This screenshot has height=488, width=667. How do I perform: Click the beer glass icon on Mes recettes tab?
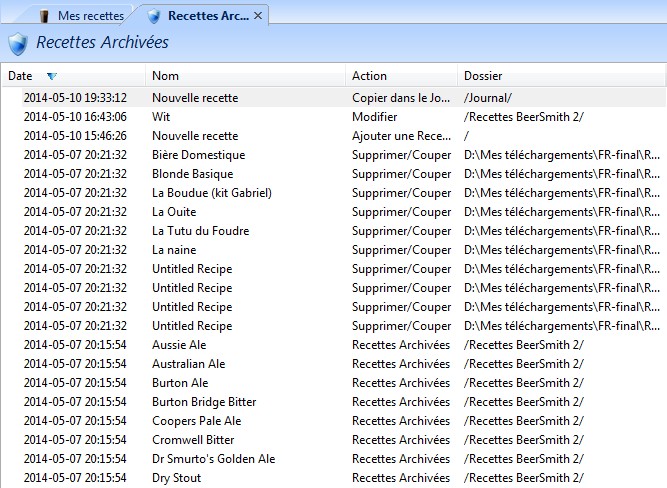pos(45,16)
